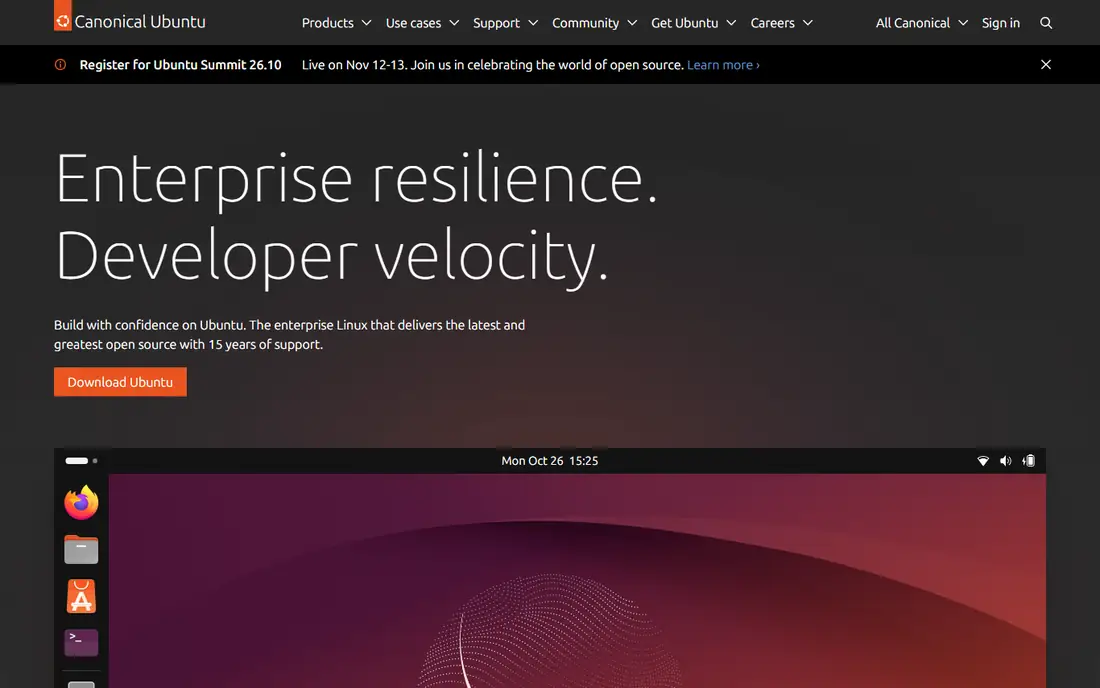Viewport: 1100px width, 688px height.
Task: Click Register for Ubuntu Summit 26.10 text
Action: pyautogui.click(x=180, y=65)
